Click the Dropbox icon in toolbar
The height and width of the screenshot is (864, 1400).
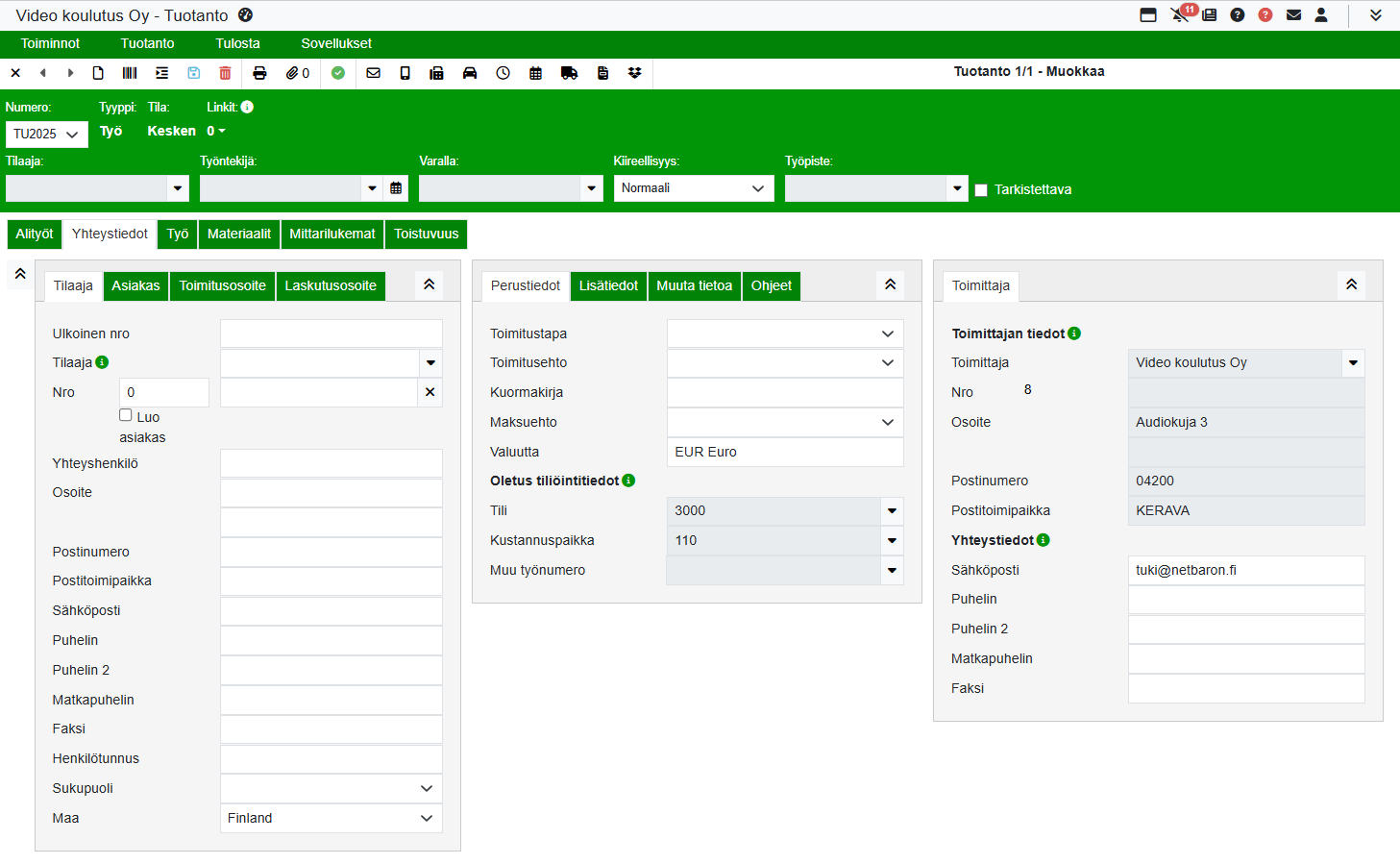pos(635,73)
